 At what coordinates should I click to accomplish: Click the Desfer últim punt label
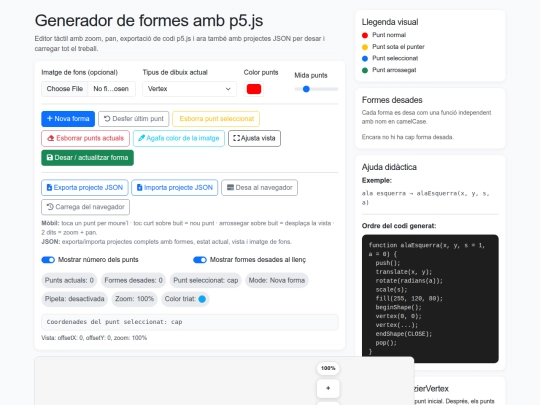coord(138,118)
